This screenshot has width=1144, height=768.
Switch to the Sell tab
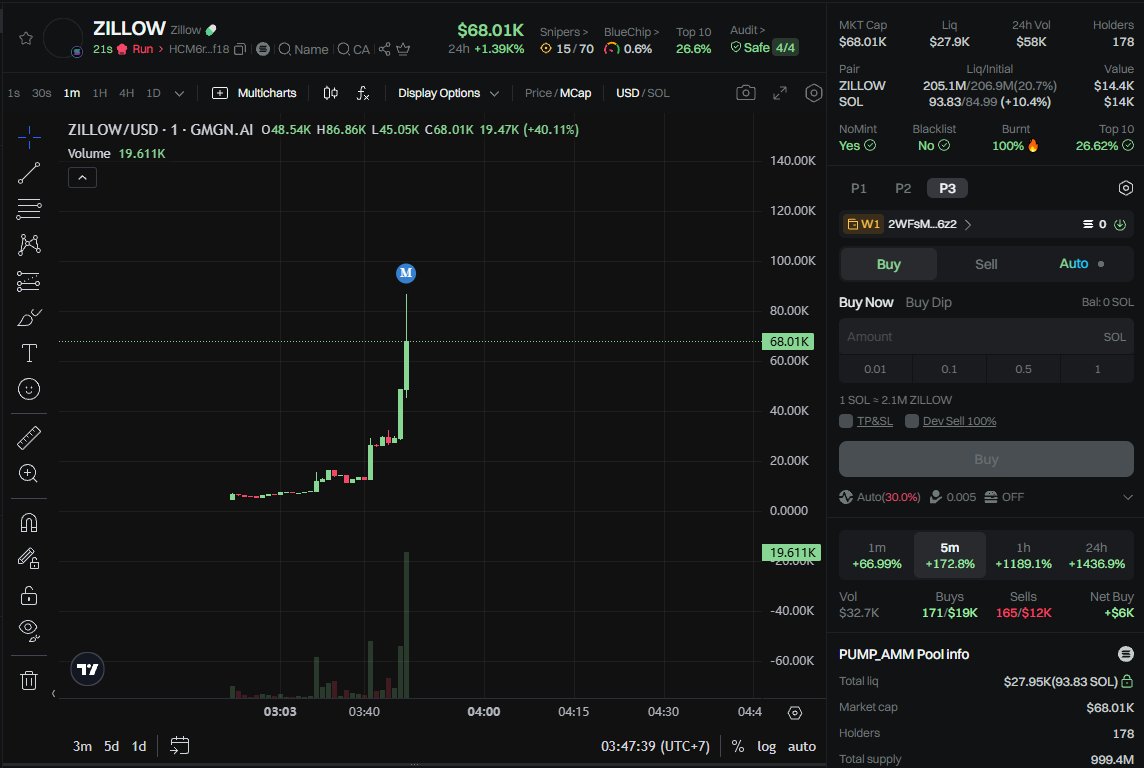tap(986, 264)
